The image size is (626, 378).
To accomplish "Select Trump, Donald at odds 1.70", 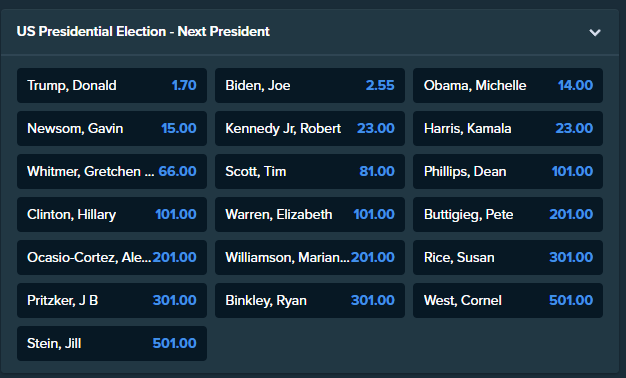I will point(112,85).
